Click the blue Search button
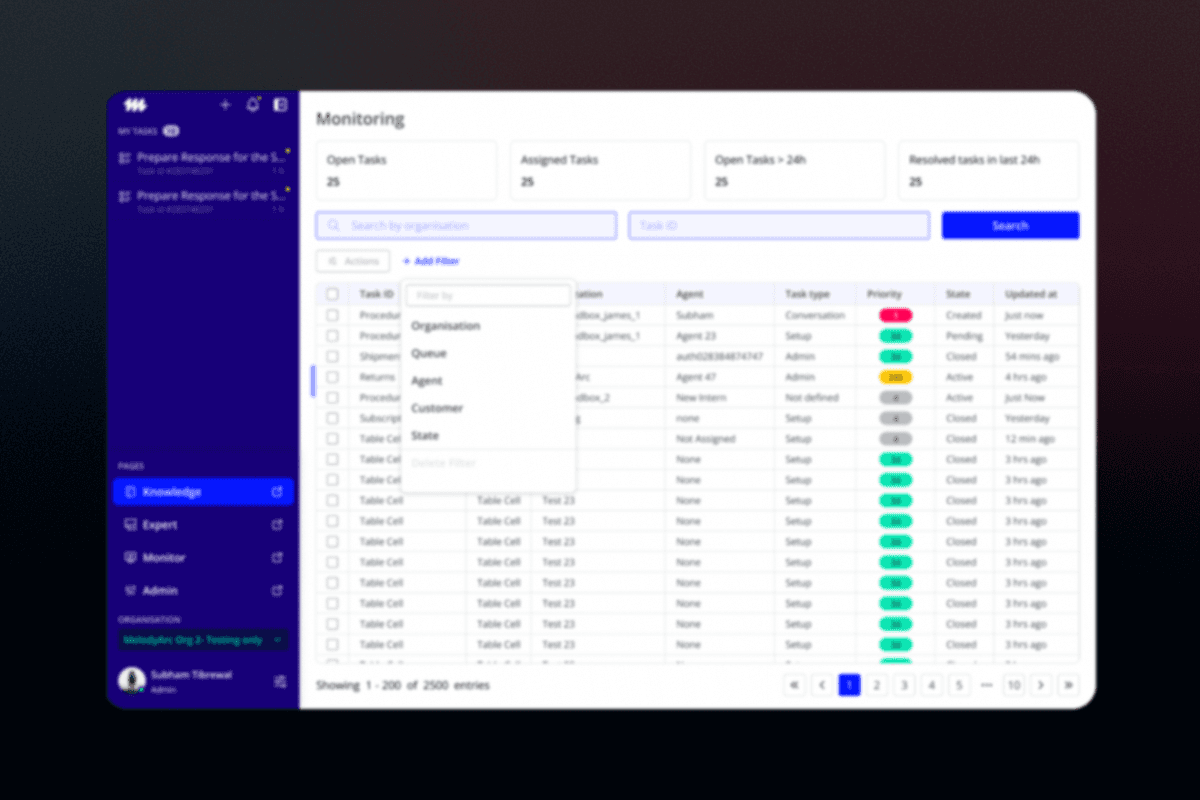The height and width of the screenshot is (800, 1200). [1010, 226]
